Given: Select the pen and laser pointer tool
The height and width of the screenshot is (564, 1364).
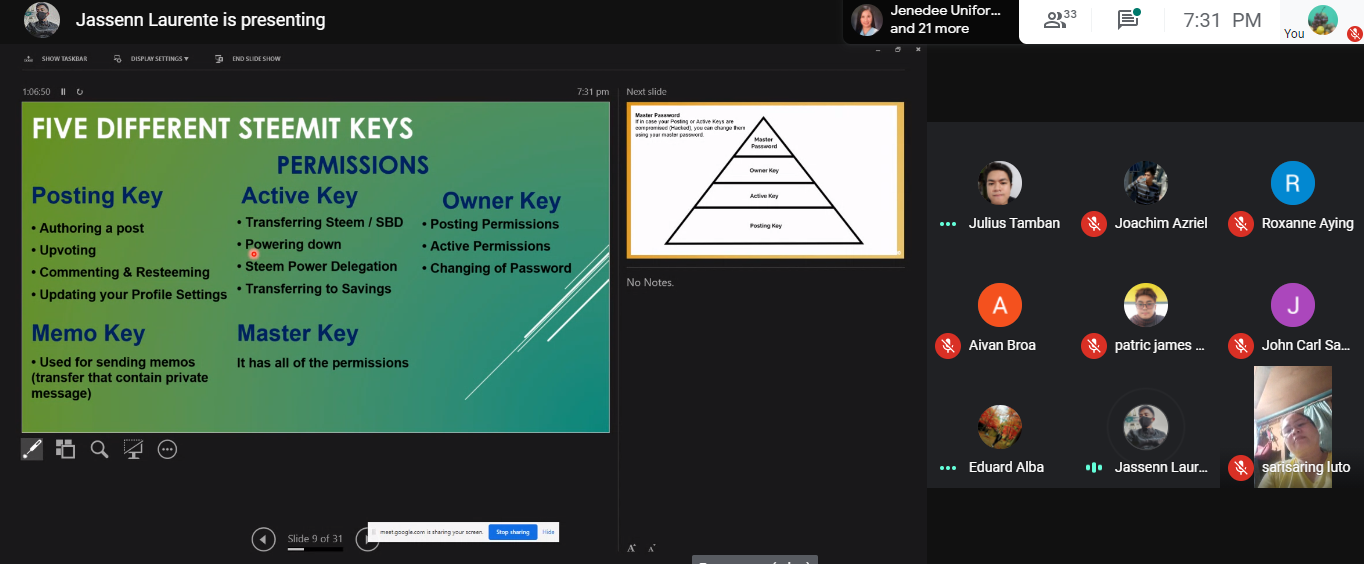Looking at the screenshot, I should (32, 449).
